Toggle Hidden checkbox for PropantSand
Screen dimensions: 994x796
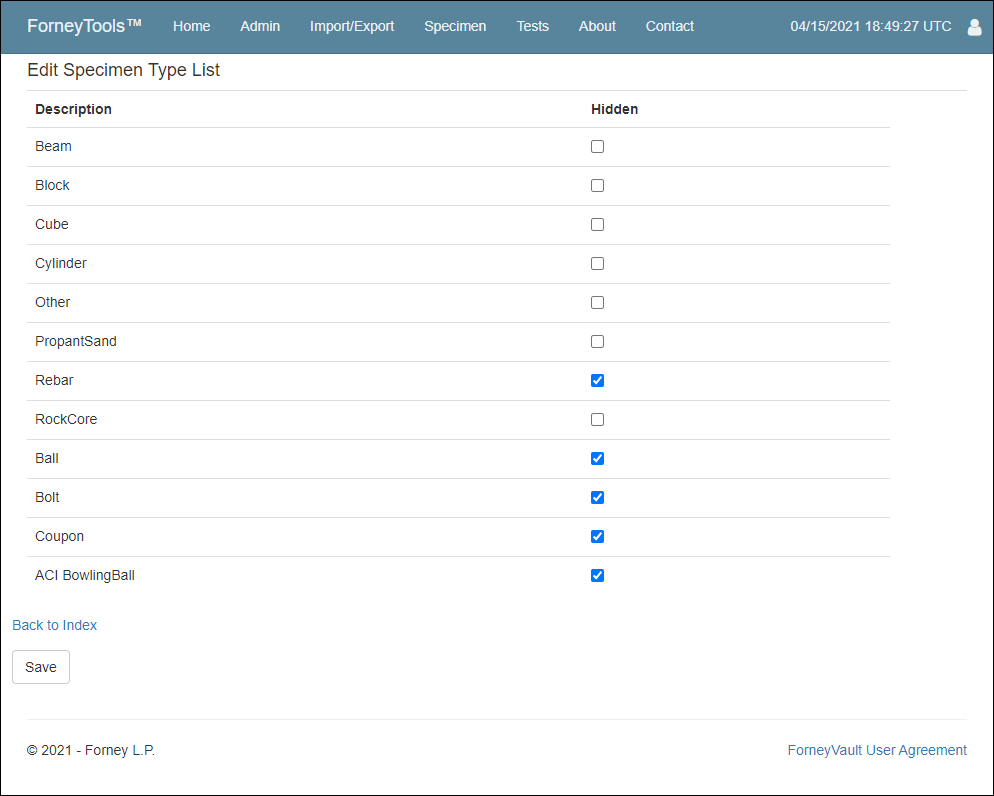[x=597, y=342]
